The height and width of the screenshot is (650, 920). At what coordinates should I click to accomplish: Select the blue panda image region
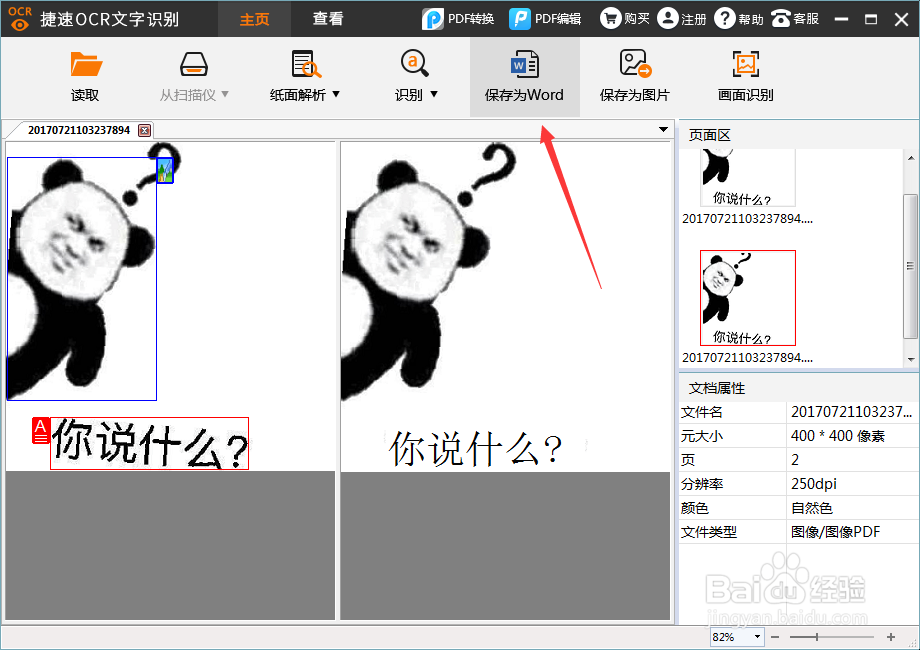(82, 279)
